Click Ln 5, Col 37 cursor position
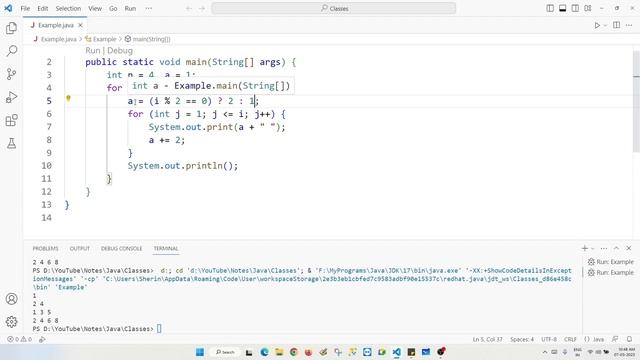The width and height of the screenshot is (640, 360). [487, 340]
